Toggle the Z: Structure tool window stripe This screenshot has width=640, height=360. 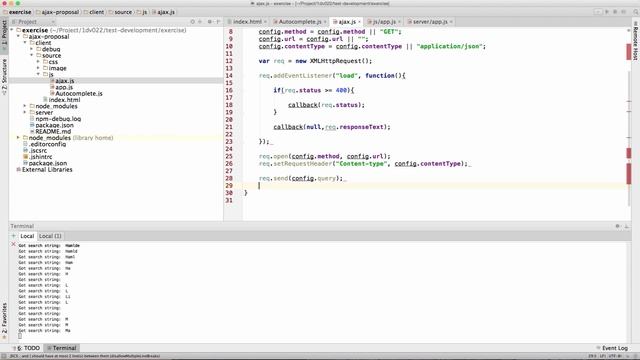point(4,76)
